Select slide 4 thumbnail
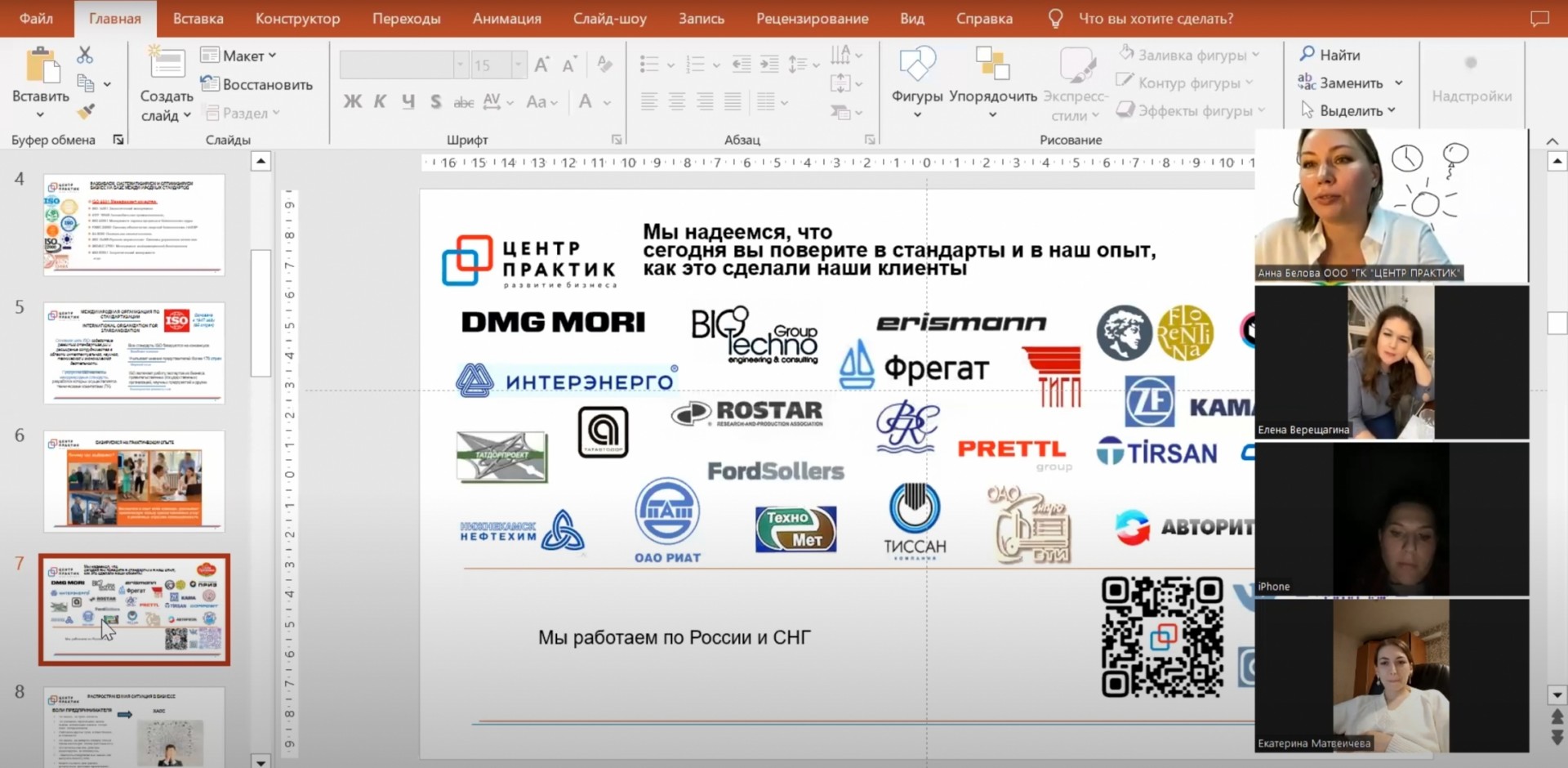This screenshot has width=1568, height=768. tap(134, 224)
